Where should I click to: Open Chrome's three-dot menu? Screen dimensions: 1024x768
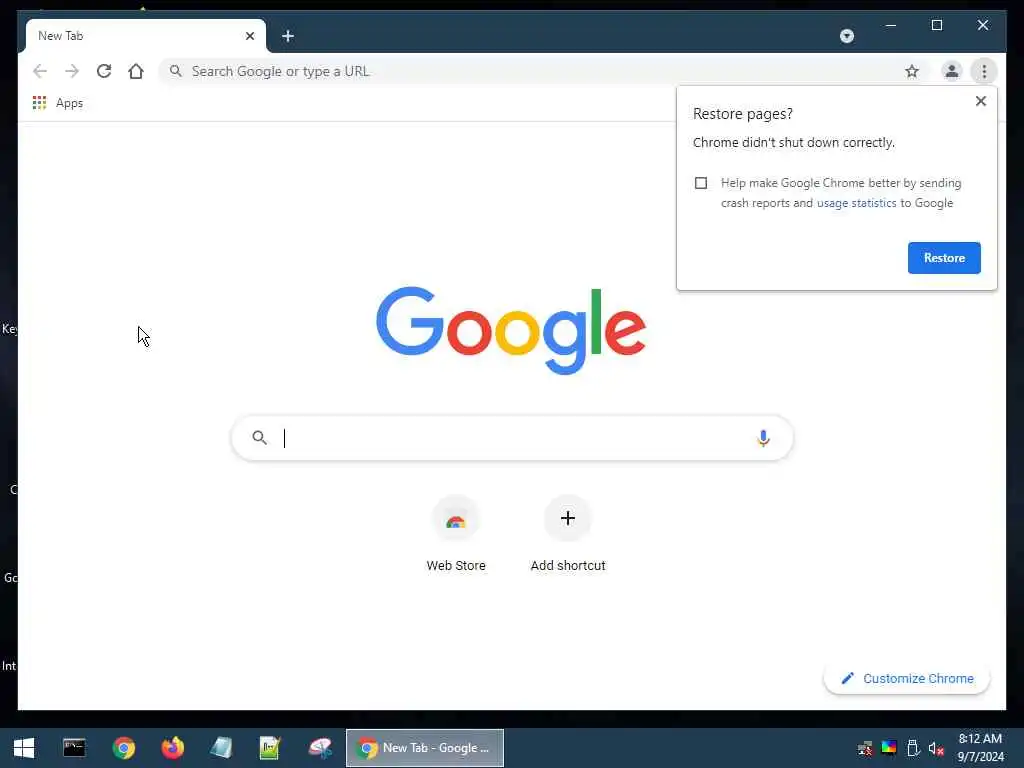(x=984, y=71)
